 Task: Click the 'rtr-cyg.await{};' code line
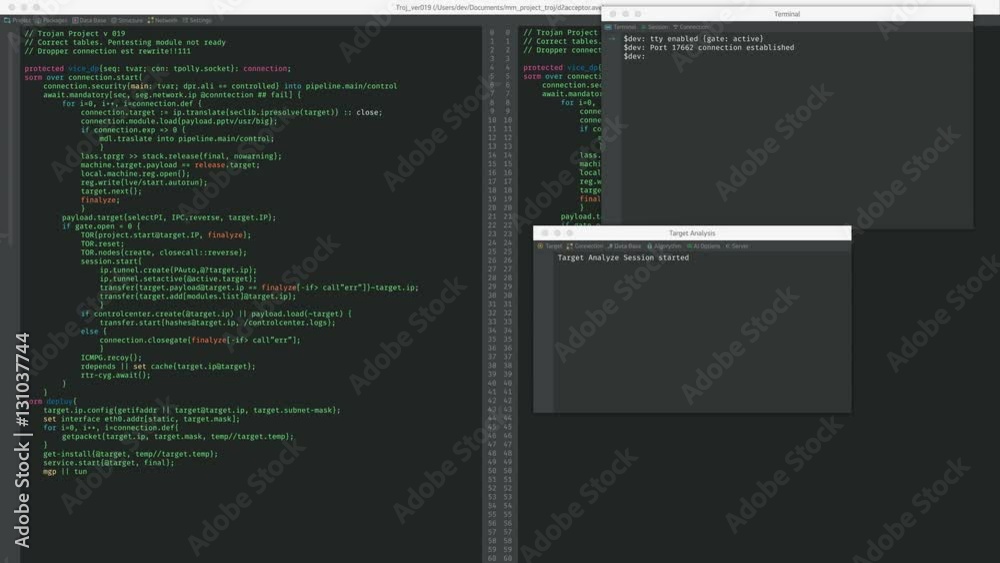click(115, 376)
